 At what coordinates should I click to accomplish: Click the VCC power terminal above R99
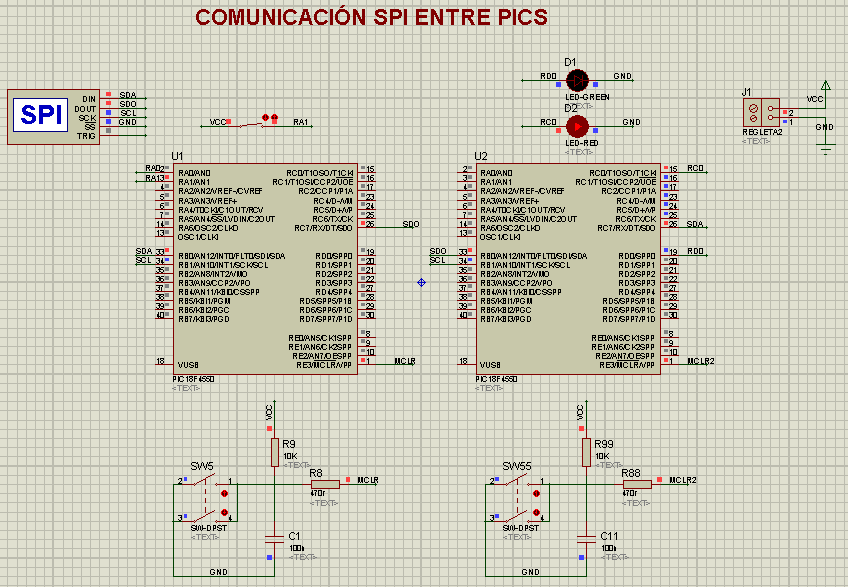coord(583,409)
